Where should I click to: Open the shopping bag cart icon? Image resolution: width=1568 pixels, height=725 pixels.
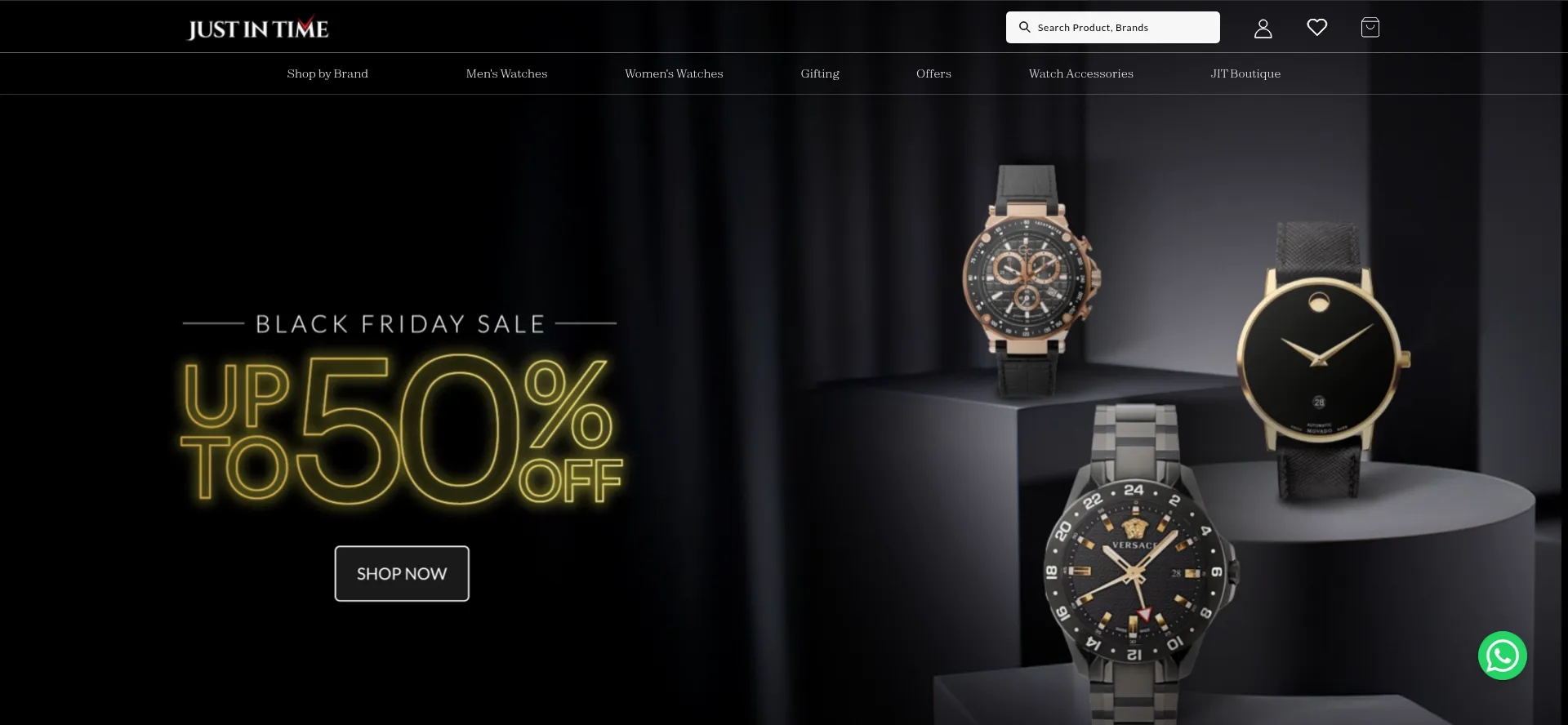(1370, 28)
